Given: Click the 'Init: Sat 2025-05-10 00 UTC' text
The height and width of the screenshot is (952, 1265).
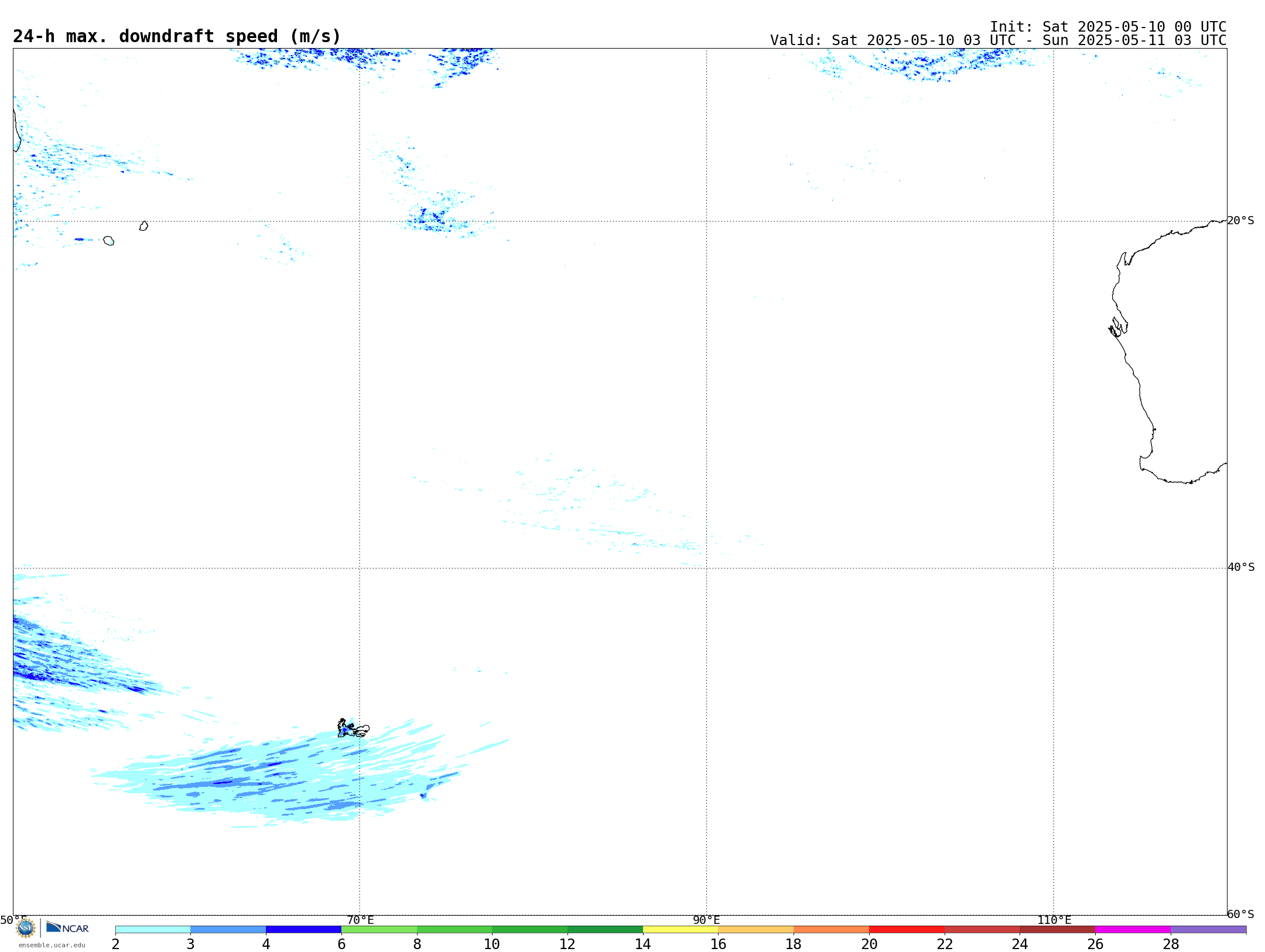Looking at the screenshot, I should click(1108, 27).
